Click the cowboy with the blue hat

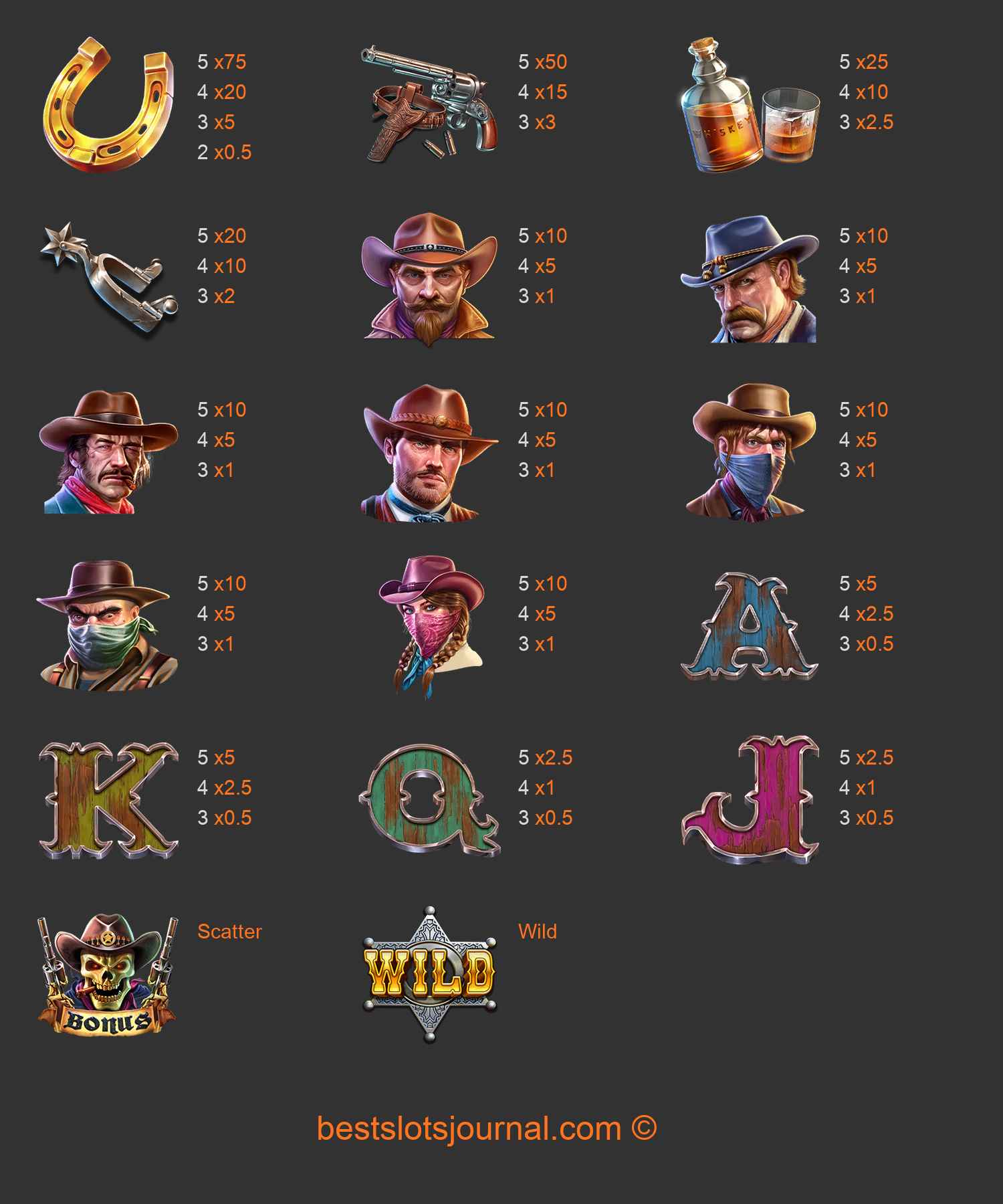click(x=750, y=279)
